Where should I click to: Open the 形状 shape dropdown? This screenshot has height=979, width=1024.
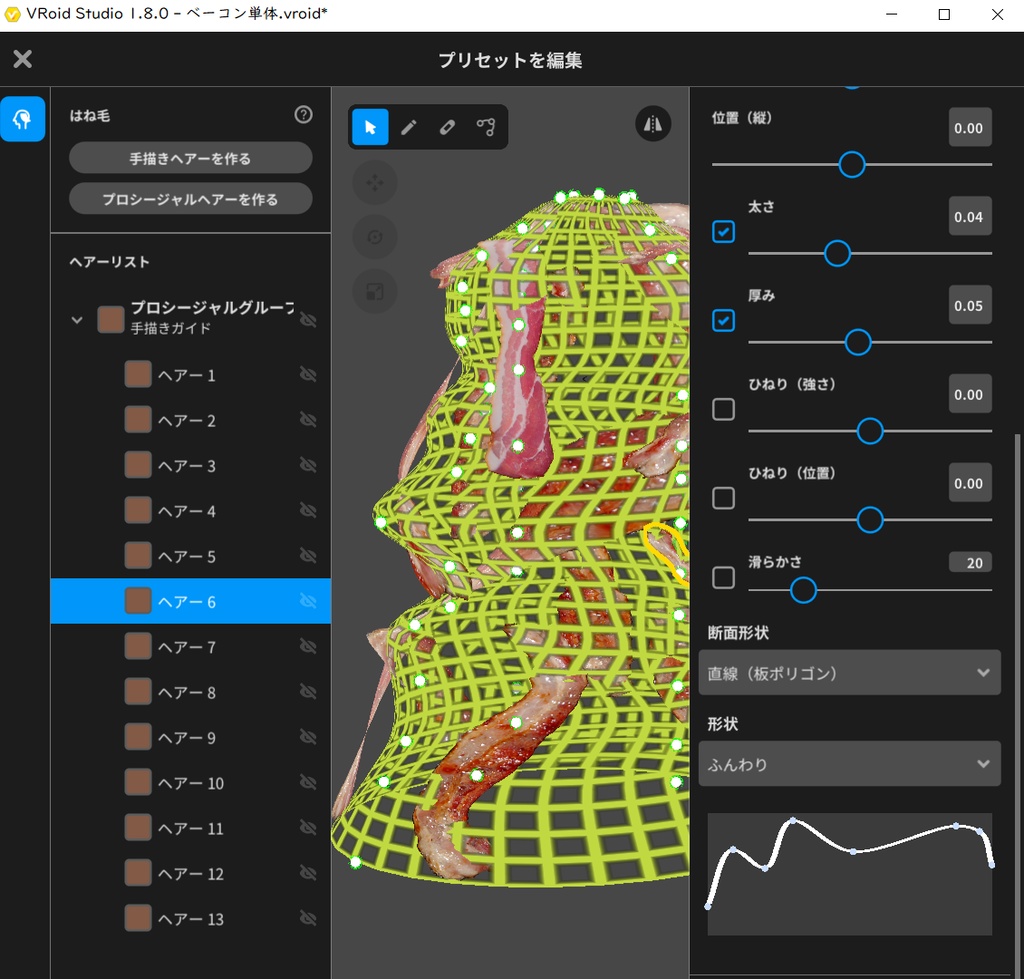[849, 763]
